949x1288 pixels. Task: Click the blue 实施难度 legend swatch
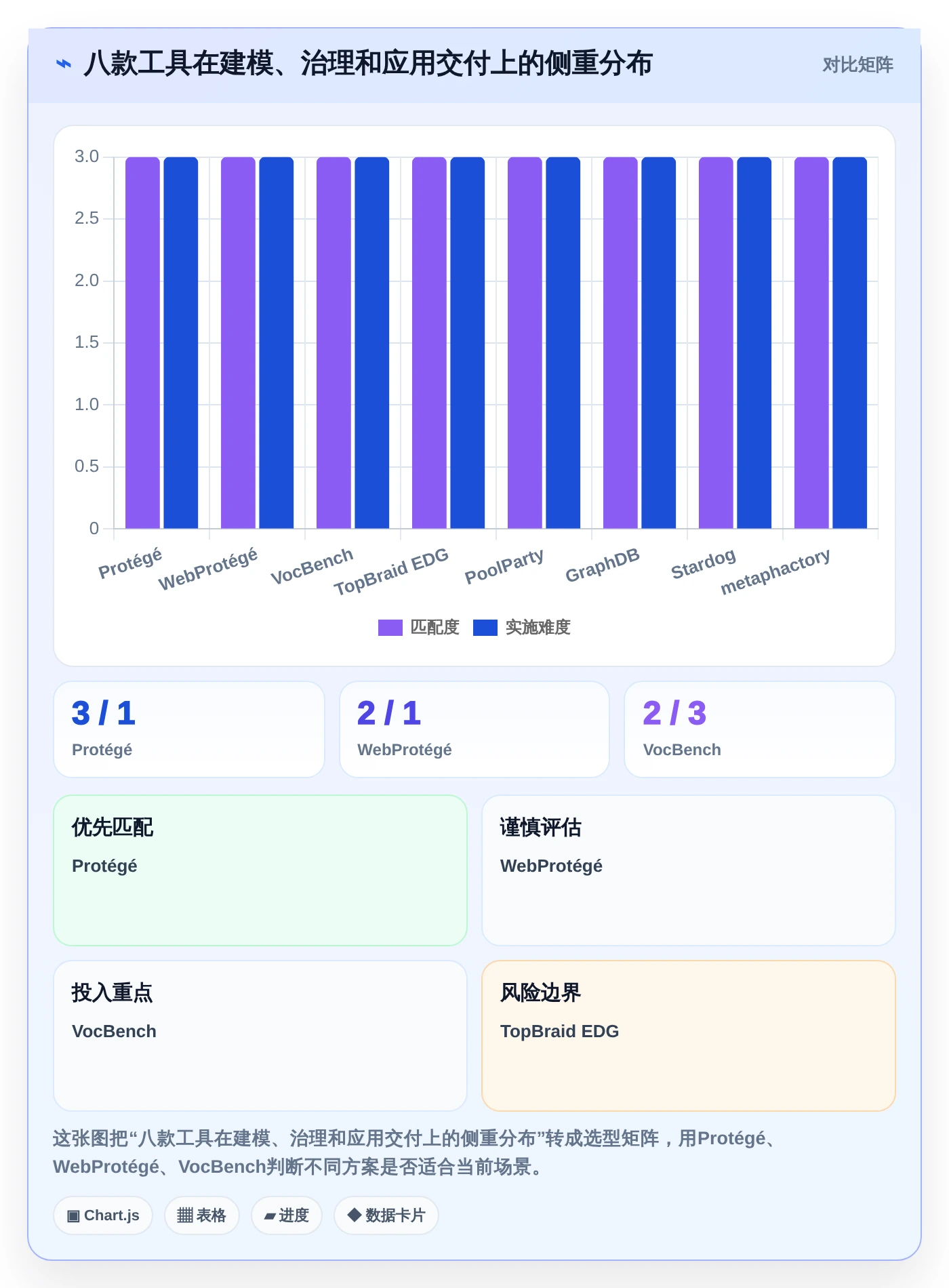(485, 628)
